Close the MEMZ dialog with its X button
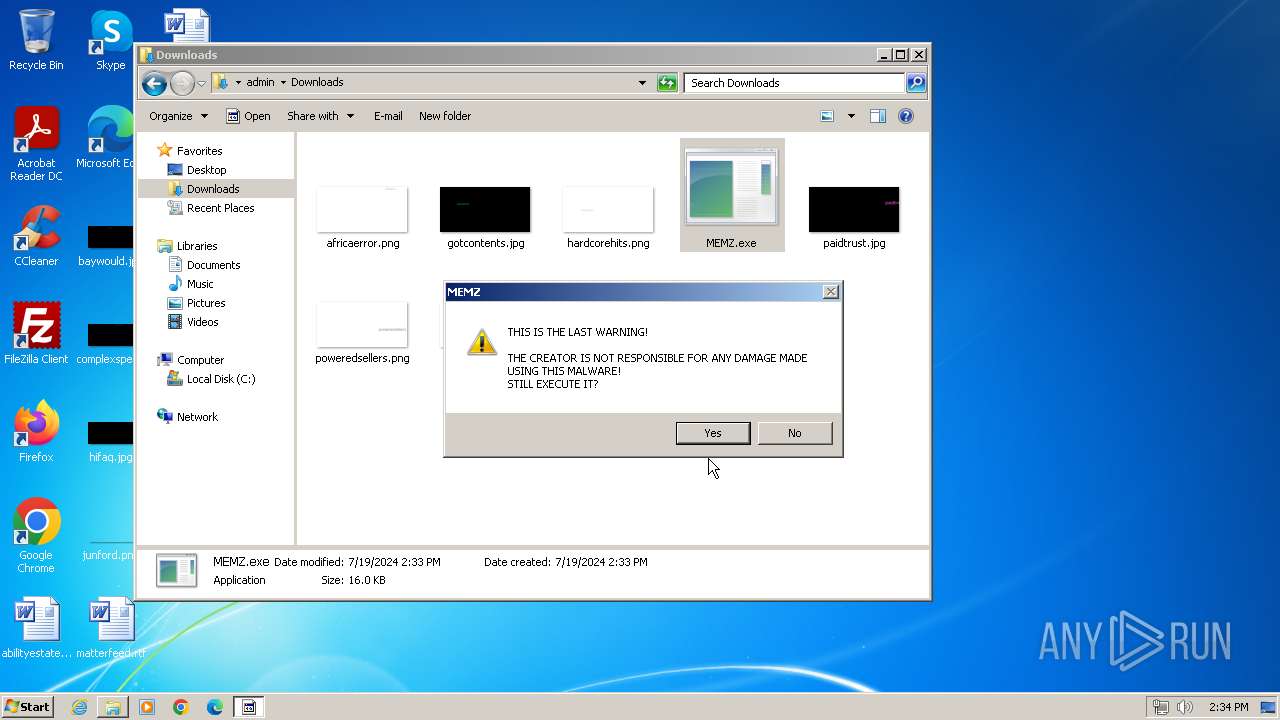The width and height of the screenshot is (1280, 720). pos(830,292)
